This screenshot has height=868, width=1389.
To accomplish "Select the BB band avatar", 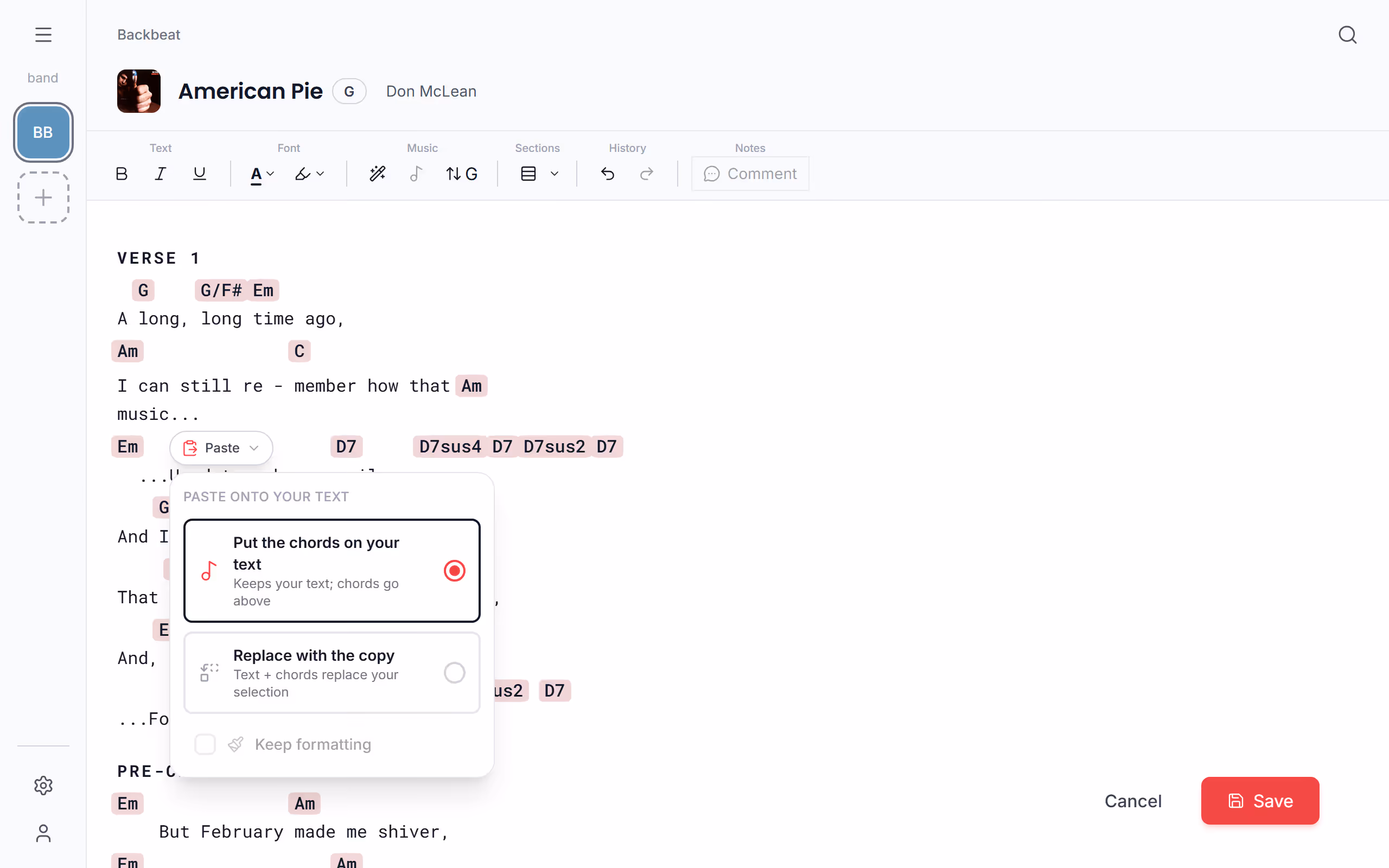I will [x=43, y=132].
